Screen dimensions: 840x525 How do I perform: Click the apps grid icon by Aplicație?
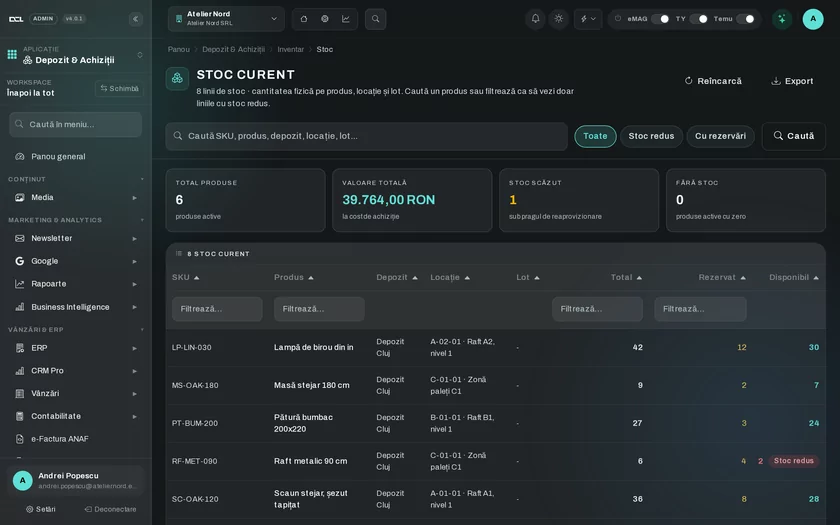coord(12,54)
